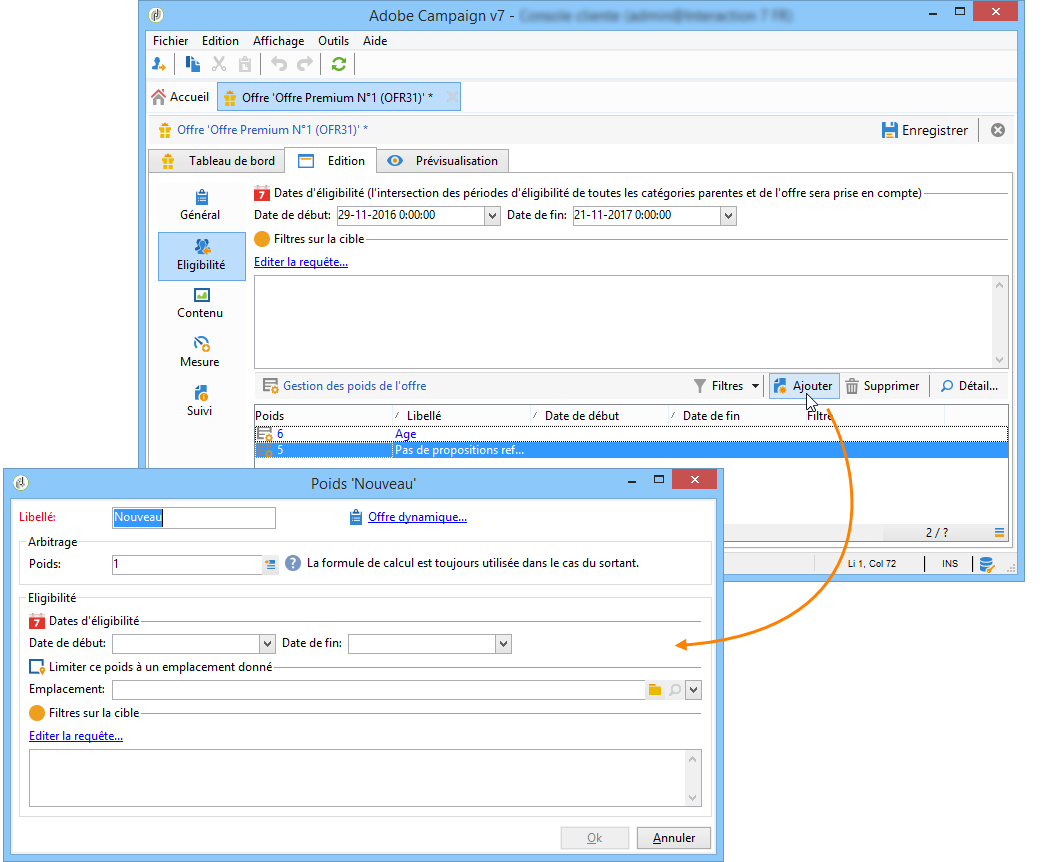Click the list menu icon near 2 / ?
1044x862 pixels.
coord(999,532)
